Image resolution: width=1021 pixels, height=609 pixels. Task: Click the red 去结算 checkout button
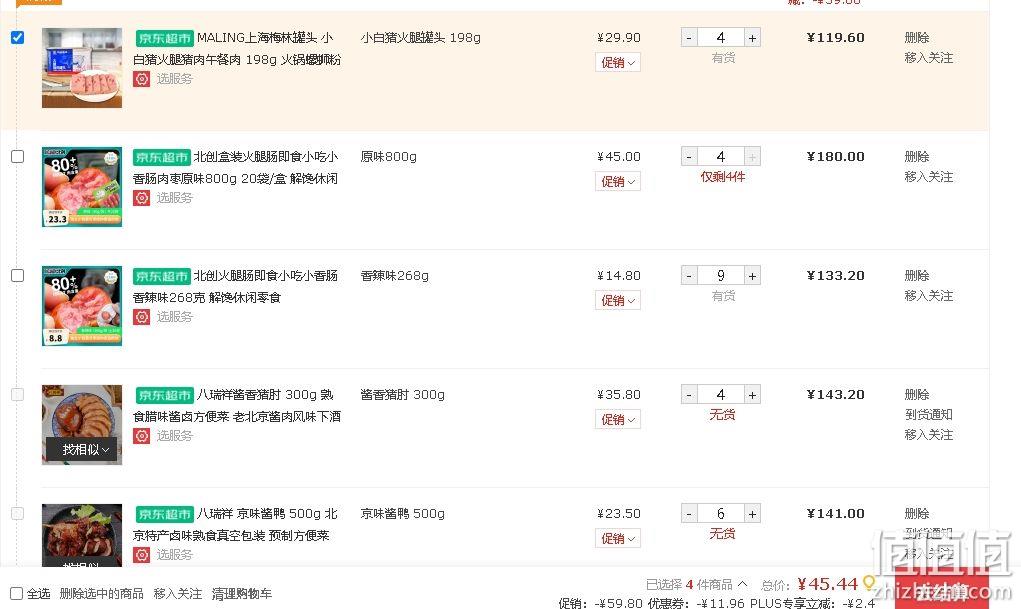pos(942,591)
